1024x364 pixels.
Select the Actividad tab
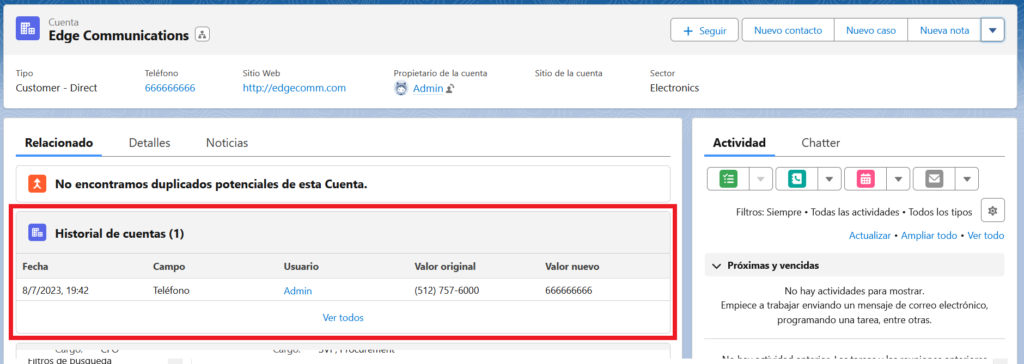pos(739,142)
